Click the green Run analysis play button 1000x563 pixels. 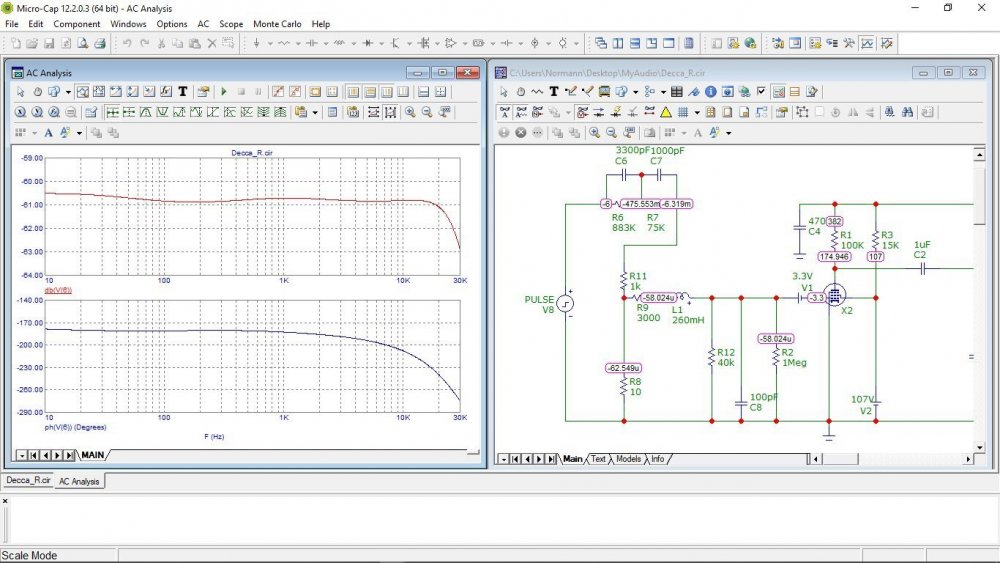224,92
